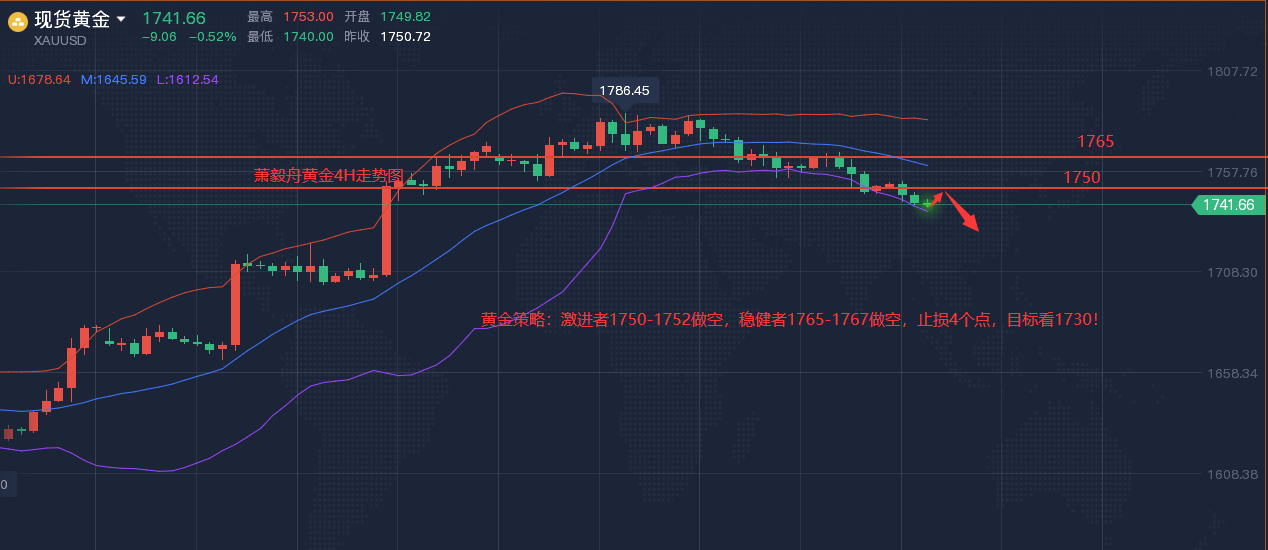1268x550 pixels.
Task: Click the lower band indicator L:1612.54
Action: click(x=188, y=79)
